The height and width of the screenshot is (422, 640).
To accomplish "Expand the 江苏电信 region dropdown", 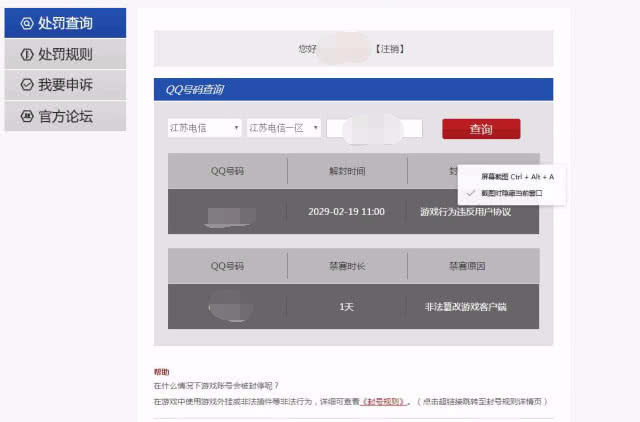I will [x=204, y=128].
